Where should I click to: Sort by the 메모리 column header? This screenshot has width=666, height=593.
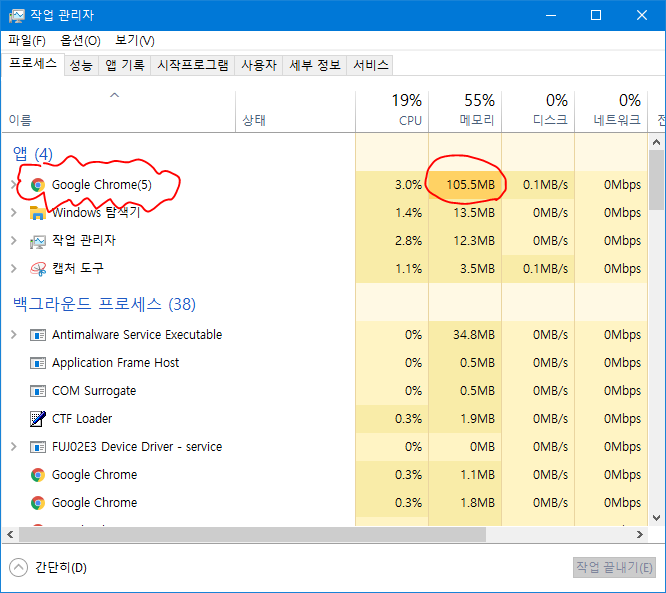[x=465, y=111]
